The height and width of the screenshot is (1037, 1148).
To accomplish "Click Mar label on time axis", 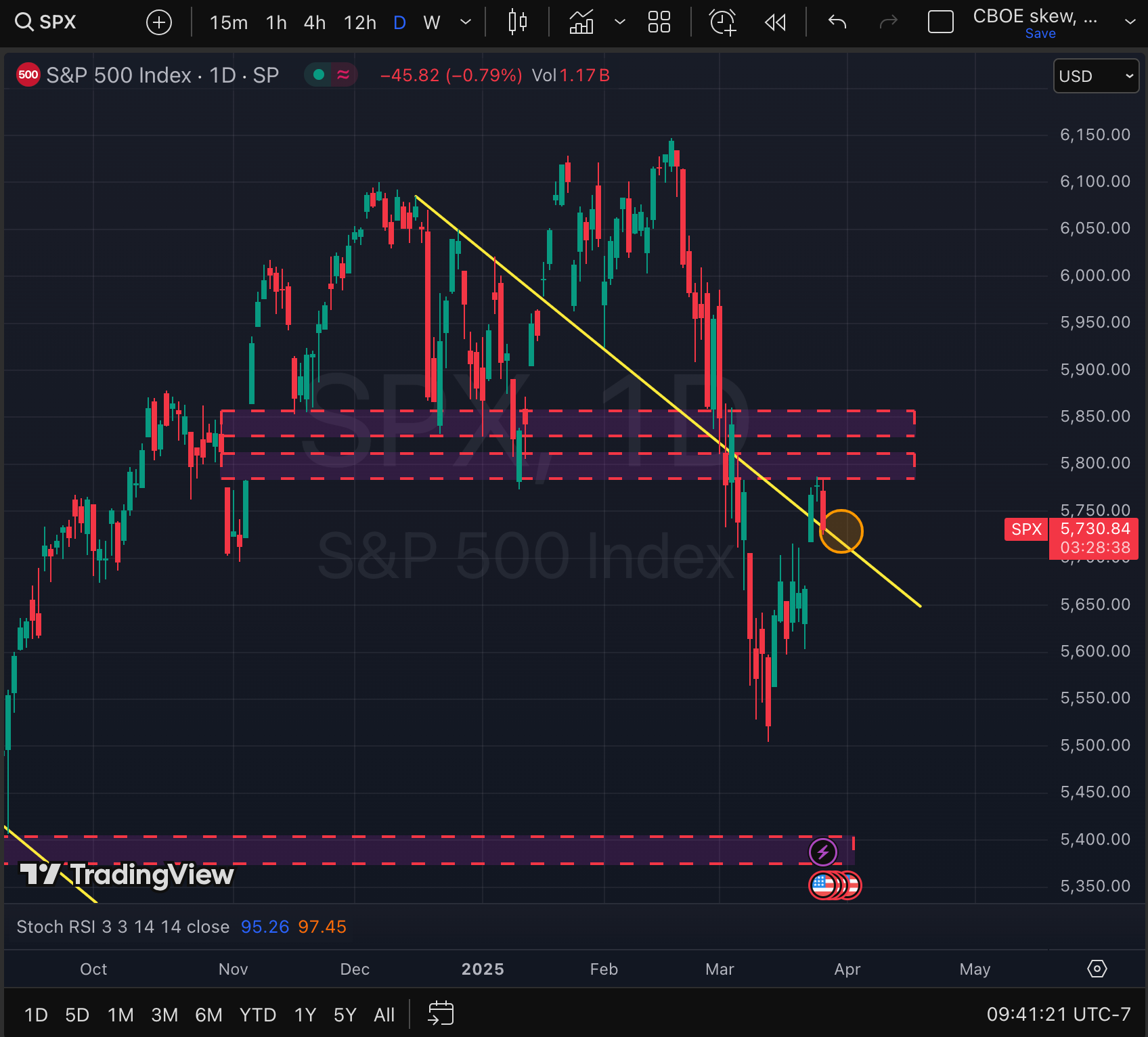I will click(720, 969).
